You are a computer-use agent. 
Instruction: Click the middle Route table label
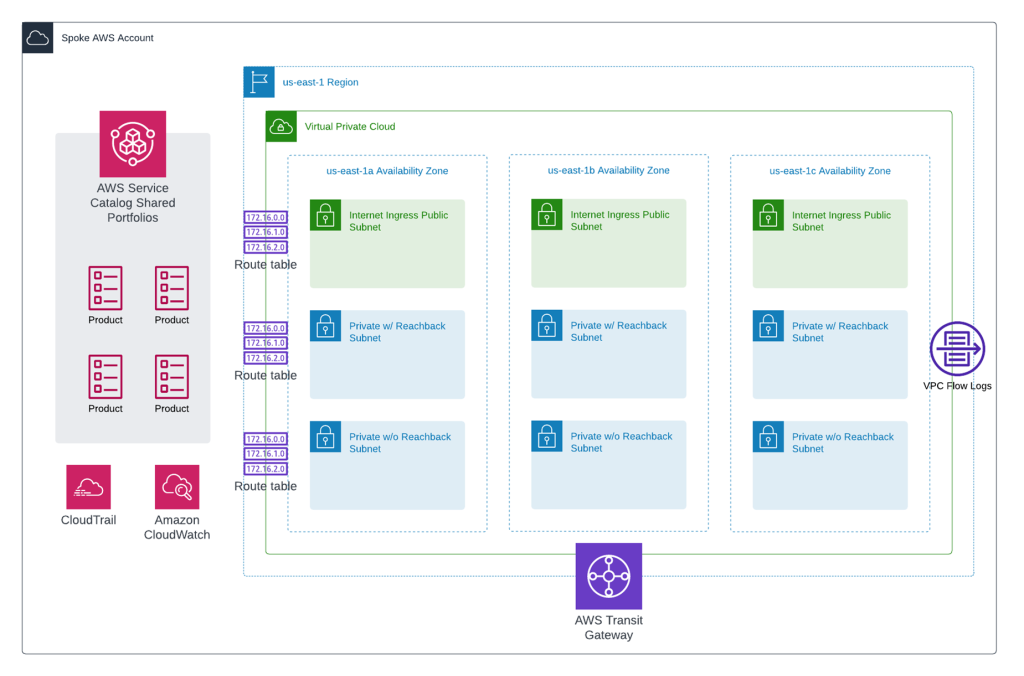click(x=265, y=375)
